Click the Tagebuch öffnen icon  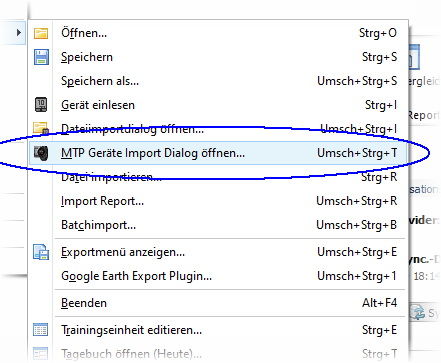point(41,354)
